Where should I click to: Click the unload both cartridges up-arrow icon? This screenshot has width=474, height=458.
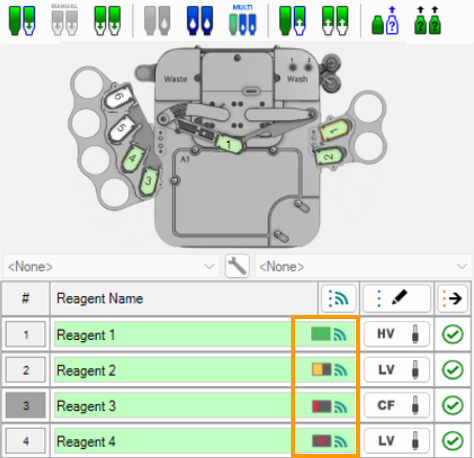click(x=335, y=21)
